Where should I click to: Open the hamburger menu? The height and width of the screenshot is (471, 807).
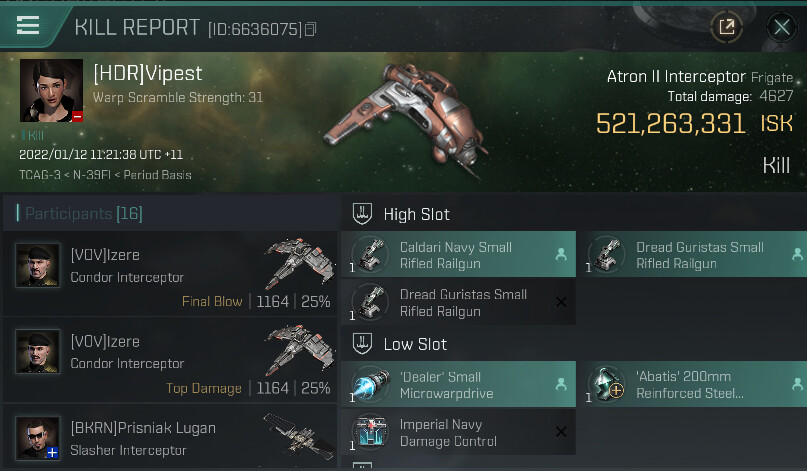pyautogui.click(x=28, y=26)
